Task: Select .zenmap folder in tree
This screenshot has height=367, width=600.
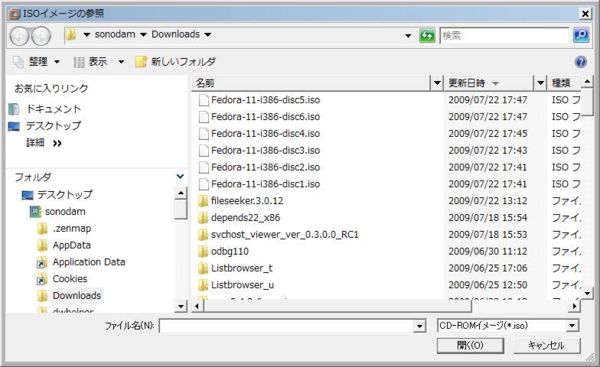Action: click(65, 228)
